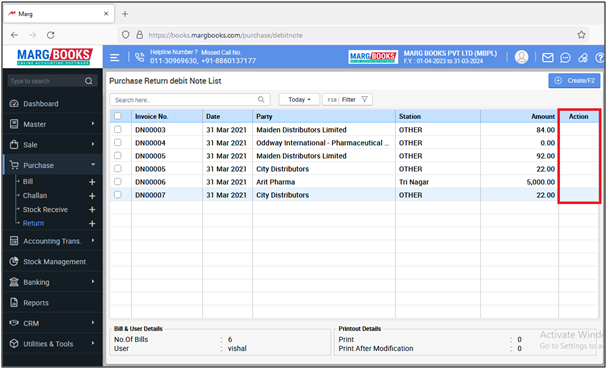This screenshot has width=608, height=369.
Task: Click the Dashboard gauge icon
Action: 14,103
